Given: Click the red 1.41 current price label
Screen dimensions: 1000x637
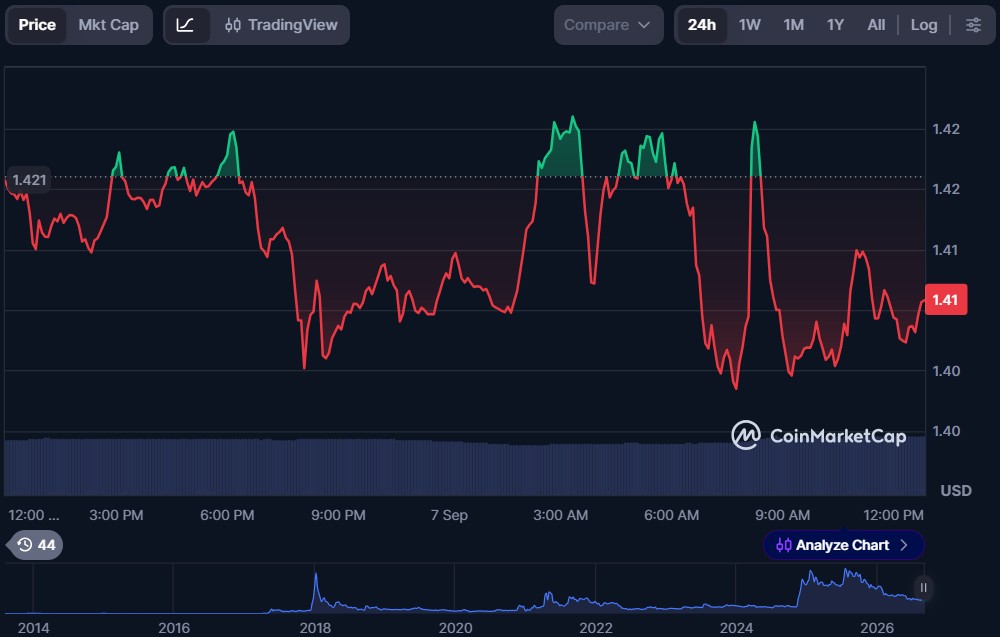Looking at the screenshot, I should point(945,300).
